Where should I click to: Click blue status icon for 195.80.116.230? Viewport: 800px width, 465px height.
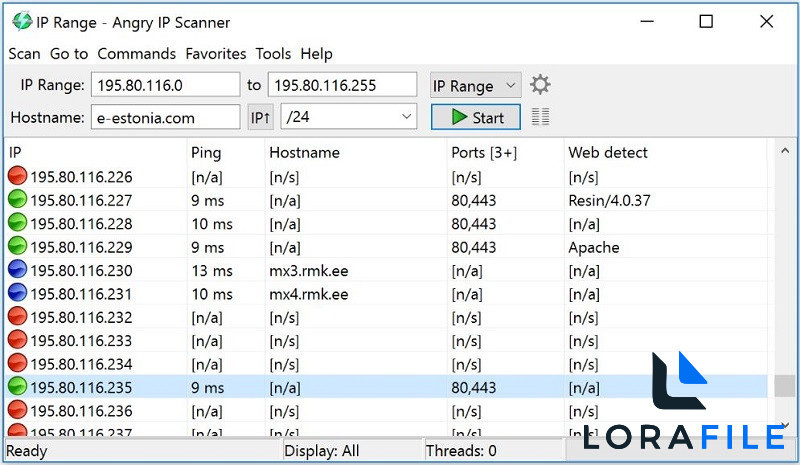coord(17,270)
